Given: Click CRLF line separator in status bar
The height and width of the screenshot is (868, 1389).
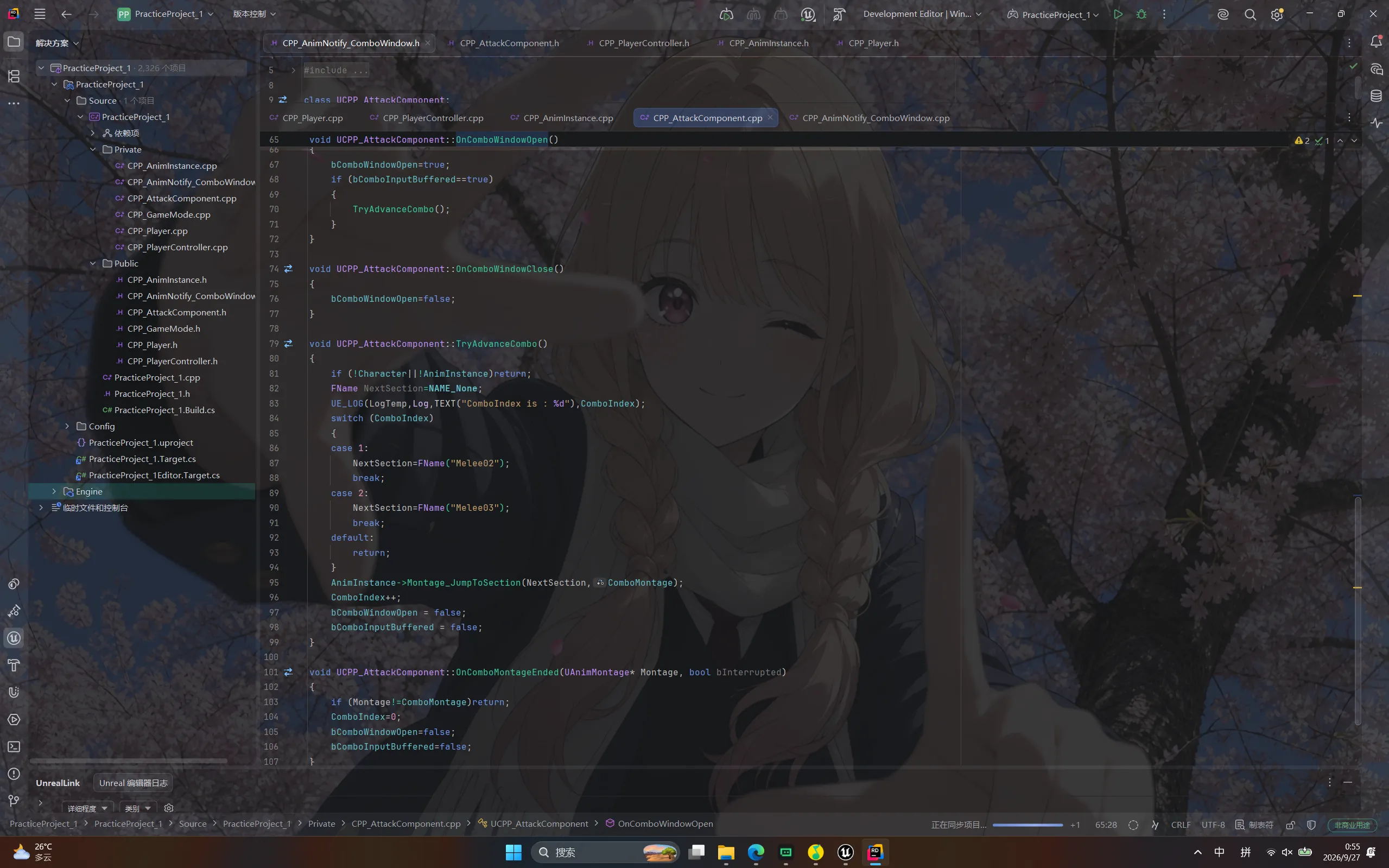Looking at the screenshot, I should point(1180,825).
